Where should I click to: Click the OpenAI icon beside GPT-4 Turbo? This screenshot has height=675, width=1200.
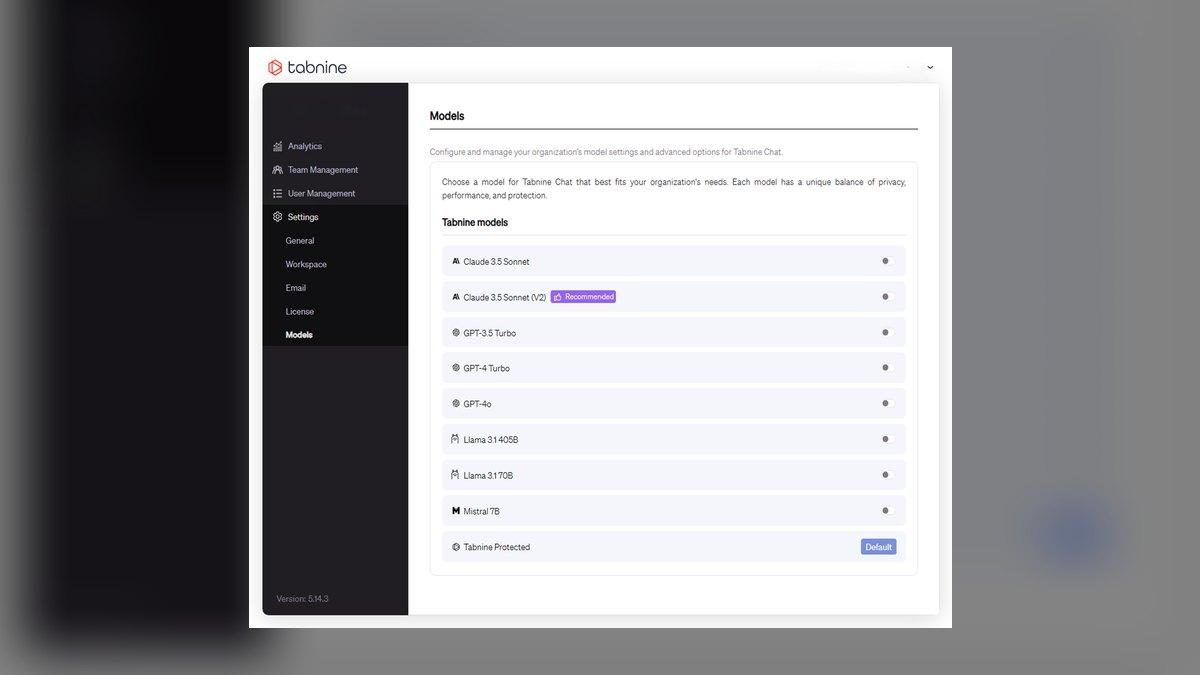pyautogui.click(x=456, y=368)
